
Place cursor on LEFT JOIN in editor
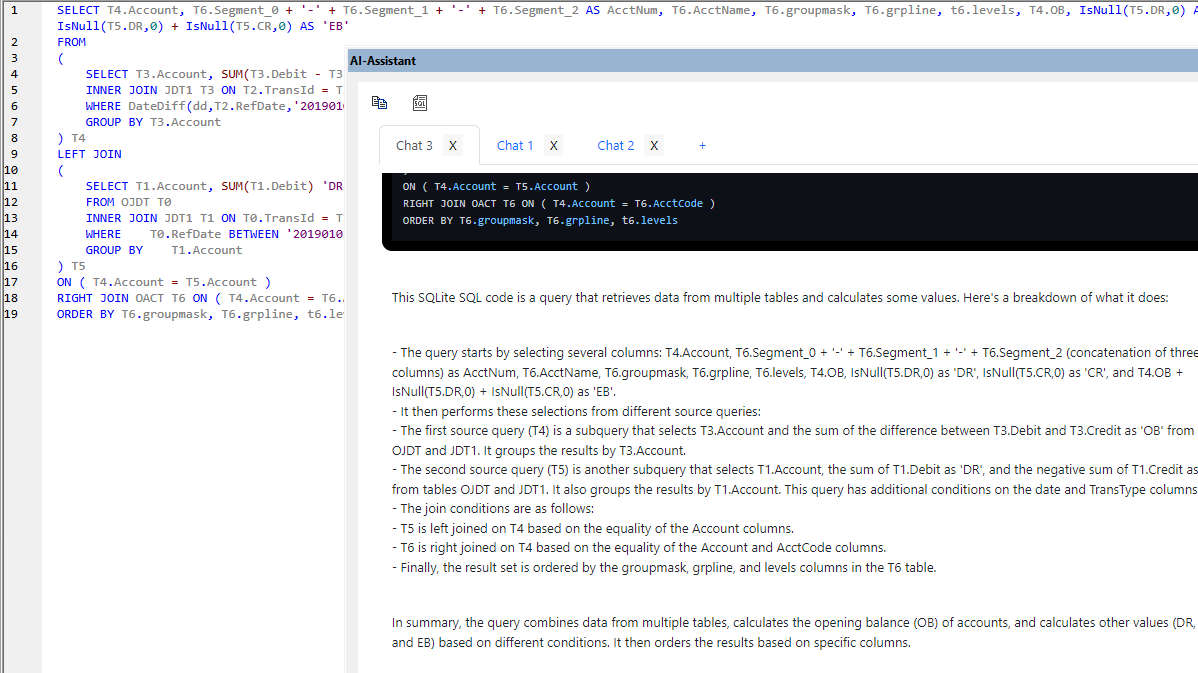tap(89, 154)
